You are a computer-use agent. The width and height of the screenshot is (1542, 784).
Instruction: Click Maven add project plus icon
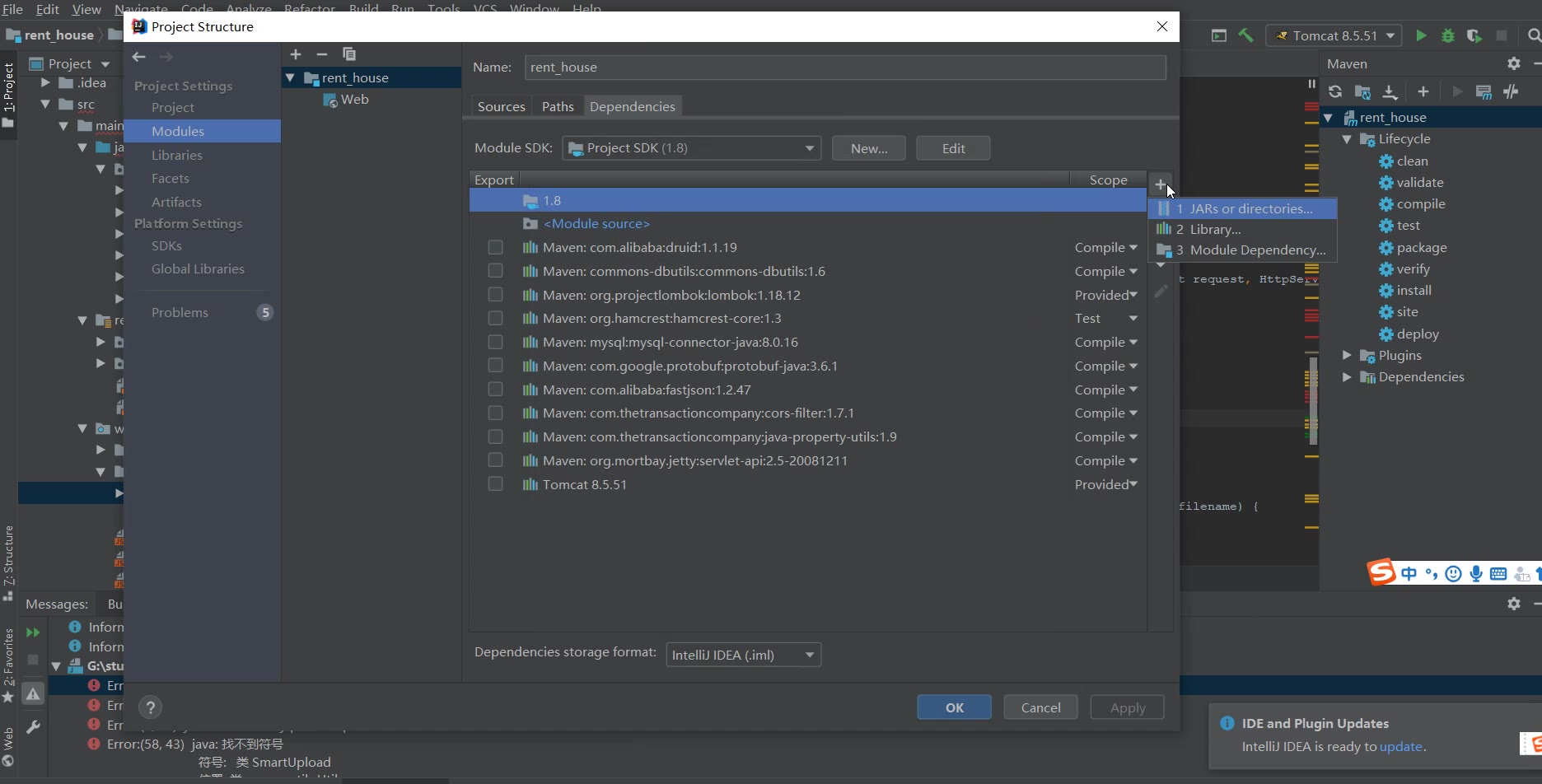1423,91
